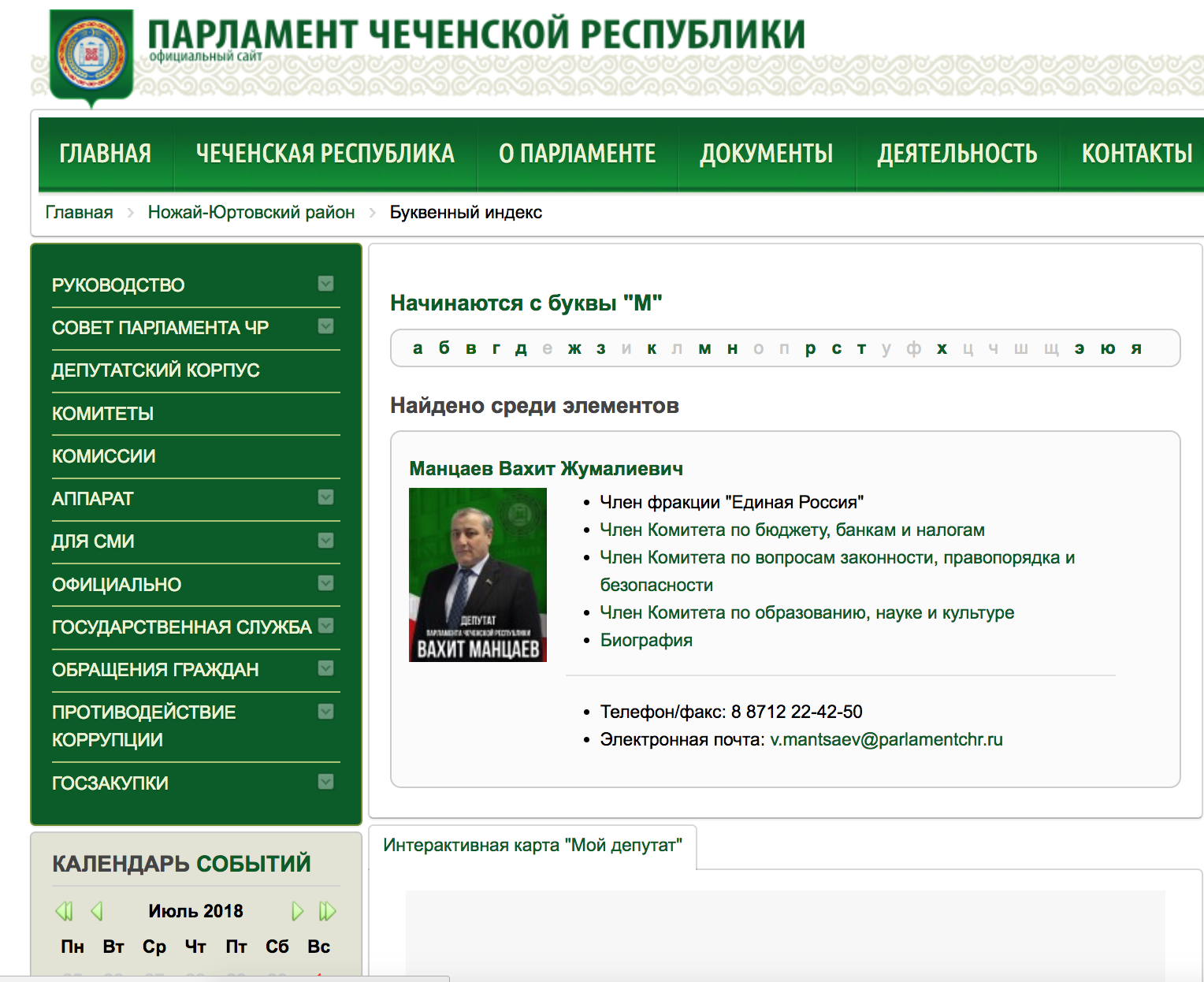Click the Chechen Parliament coat of arms logo

click(91, 56)
